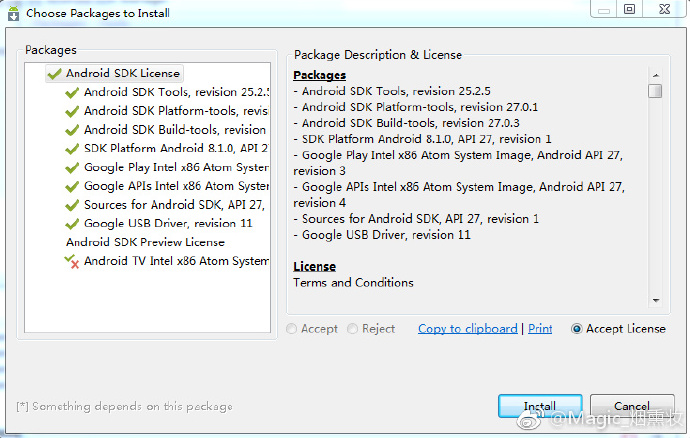Click the Cancel button

pyautogui.click(x=632, y=406)
